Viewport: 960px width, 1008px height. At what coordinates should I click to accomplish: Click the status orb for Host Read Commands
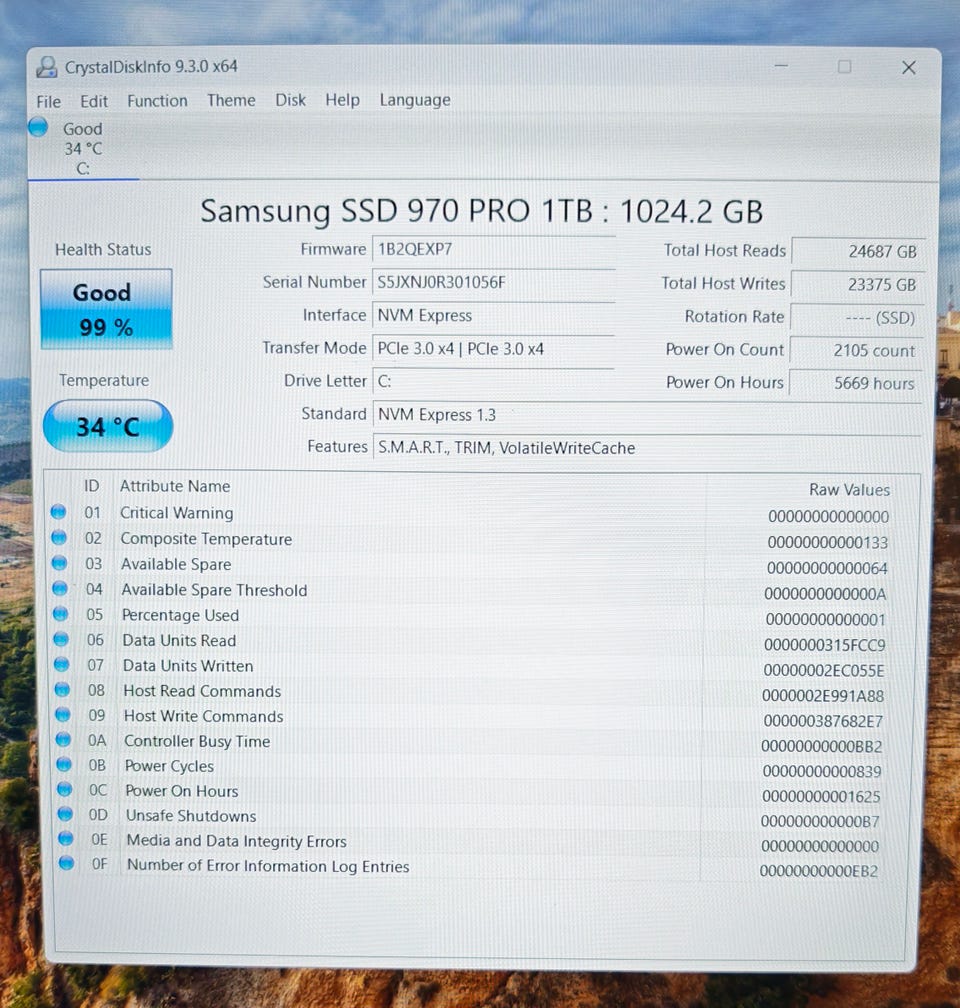coord(62,689)
